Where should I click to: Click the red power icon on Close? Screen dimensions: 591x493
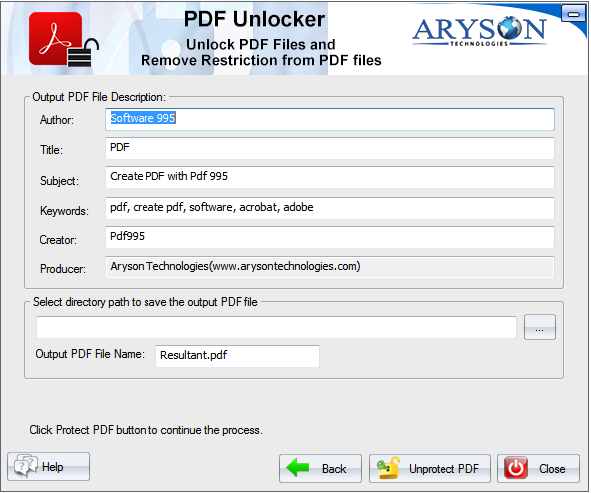[x=516, y=468]
